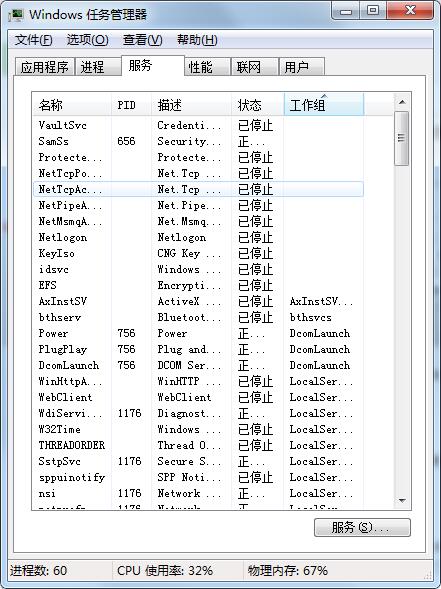Select the 服务 tab
441x589 pixels.
pyautogui.click(x=153, y=66)
